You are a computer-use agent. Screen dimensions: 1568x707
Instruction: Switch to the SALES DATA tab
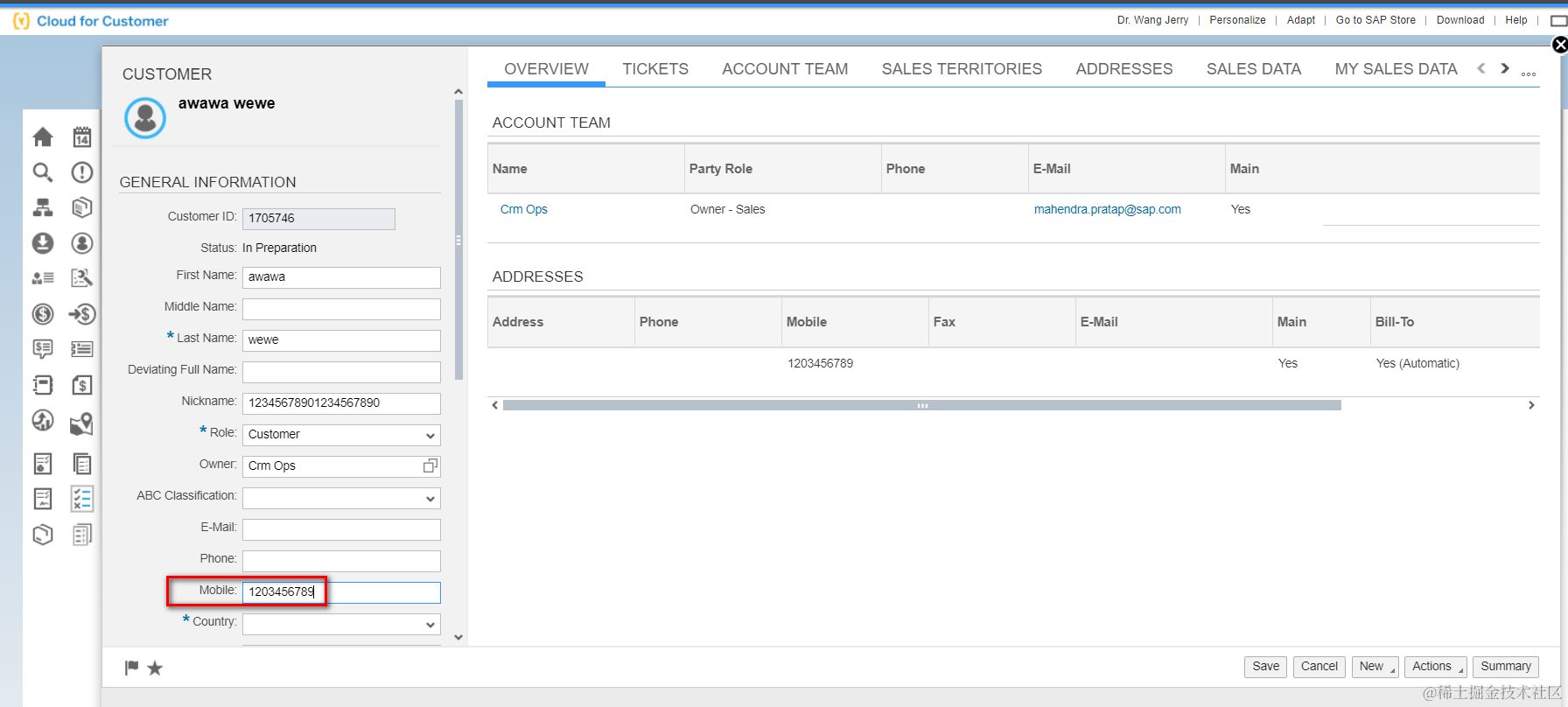pyautogui.click(x=1254, y=69)
